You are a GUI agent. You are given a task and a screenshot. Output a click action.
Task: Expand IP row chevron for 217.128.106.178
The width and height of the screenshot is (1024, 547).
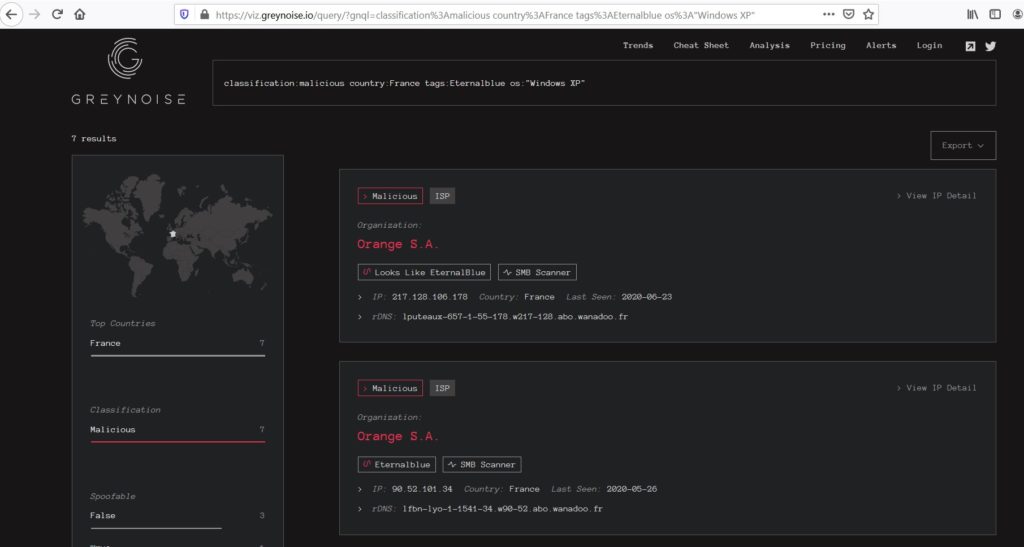pyautogui.click(x=360, y=297)
